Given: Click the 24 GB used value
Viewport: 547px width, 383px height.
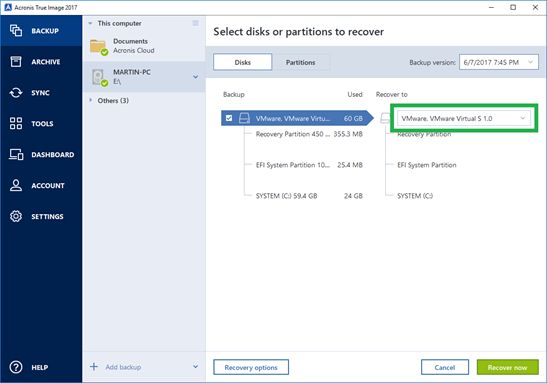Looking at the screenshot, I should coord(353,196).
